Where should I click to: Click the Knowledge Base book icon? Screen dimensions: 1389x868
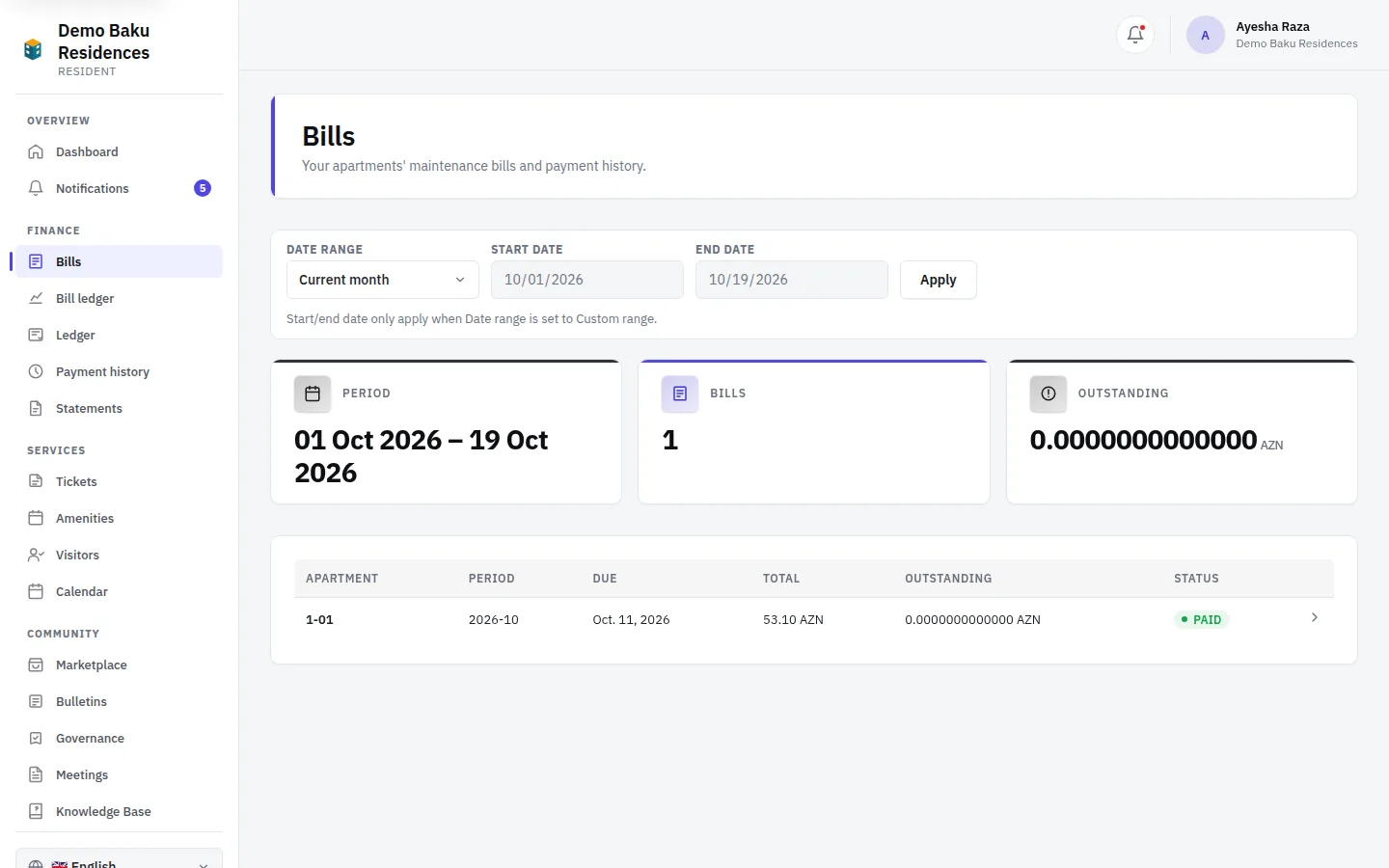tap(36, 811)
